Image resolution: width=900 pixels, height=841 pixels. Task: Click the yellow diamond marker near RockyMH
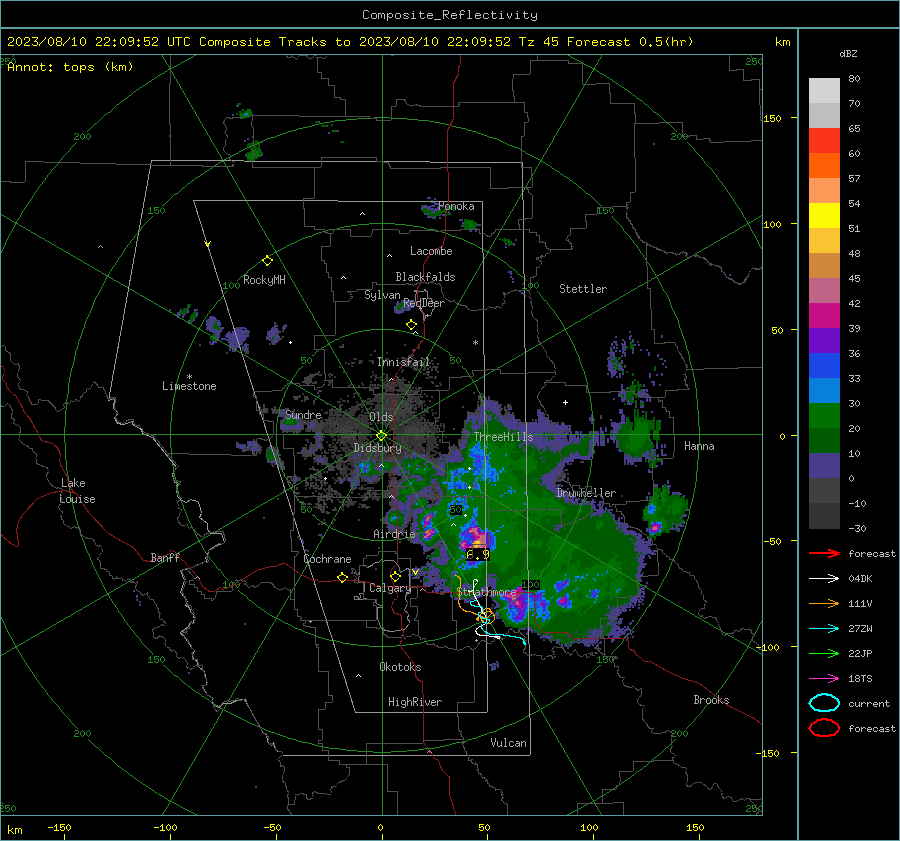[267, 261]
